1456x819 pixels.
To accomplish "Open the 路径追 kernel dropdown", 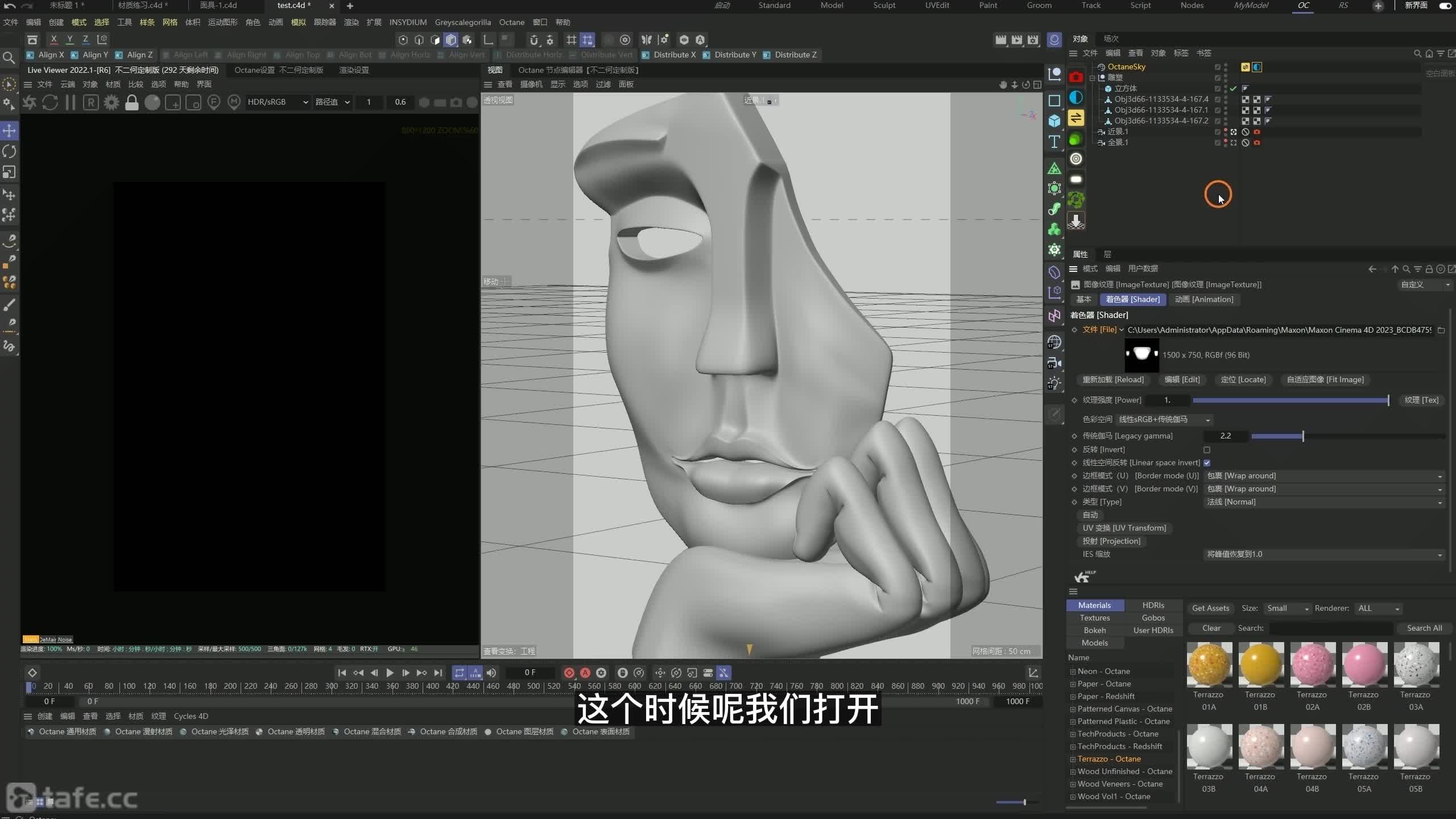I will pyautogui.click(x=332, y=102).
